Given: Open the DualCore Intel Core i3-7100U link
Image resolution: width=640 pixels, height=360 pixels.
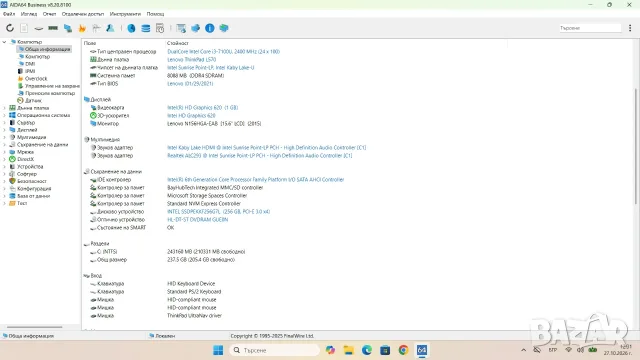Looking at the screenshot, I should click(223, 51).
